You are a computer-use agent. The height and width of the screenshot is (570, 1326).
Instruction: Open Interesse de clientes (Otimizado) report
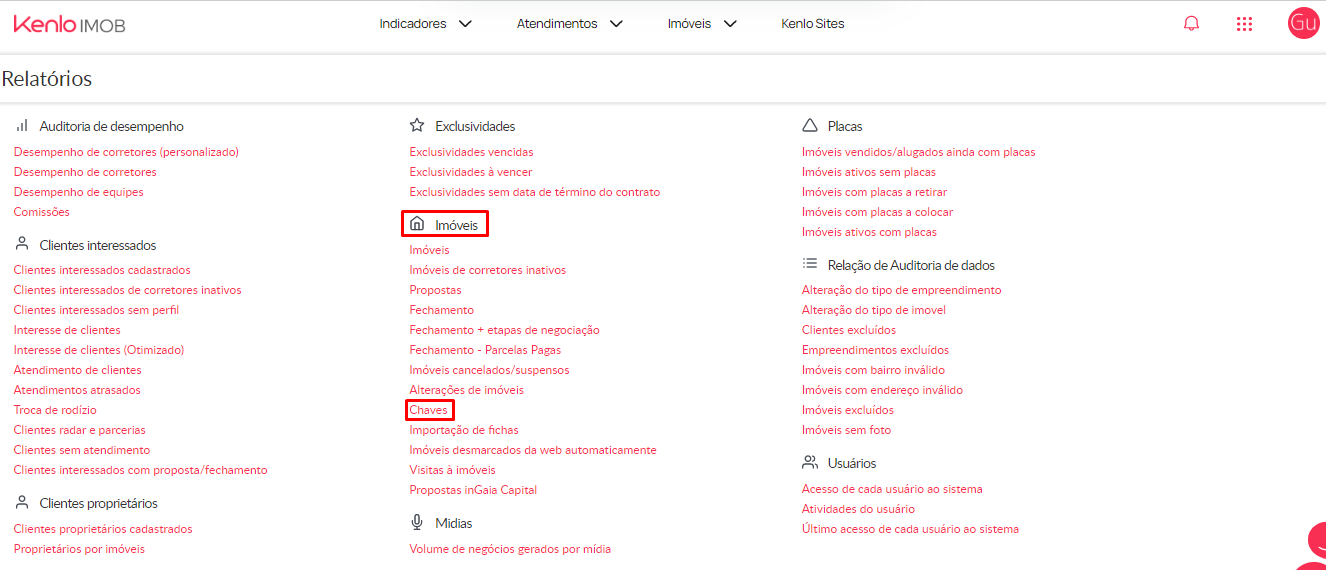[x=99, y=350]
